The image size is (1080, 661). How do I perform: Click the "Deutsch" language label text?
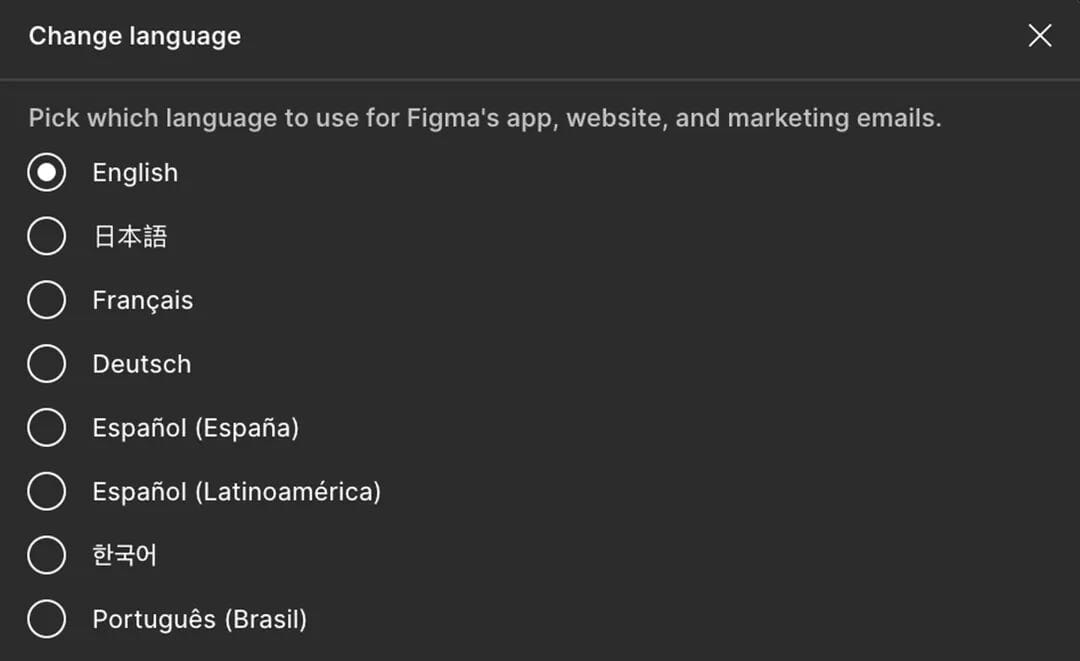141,365
